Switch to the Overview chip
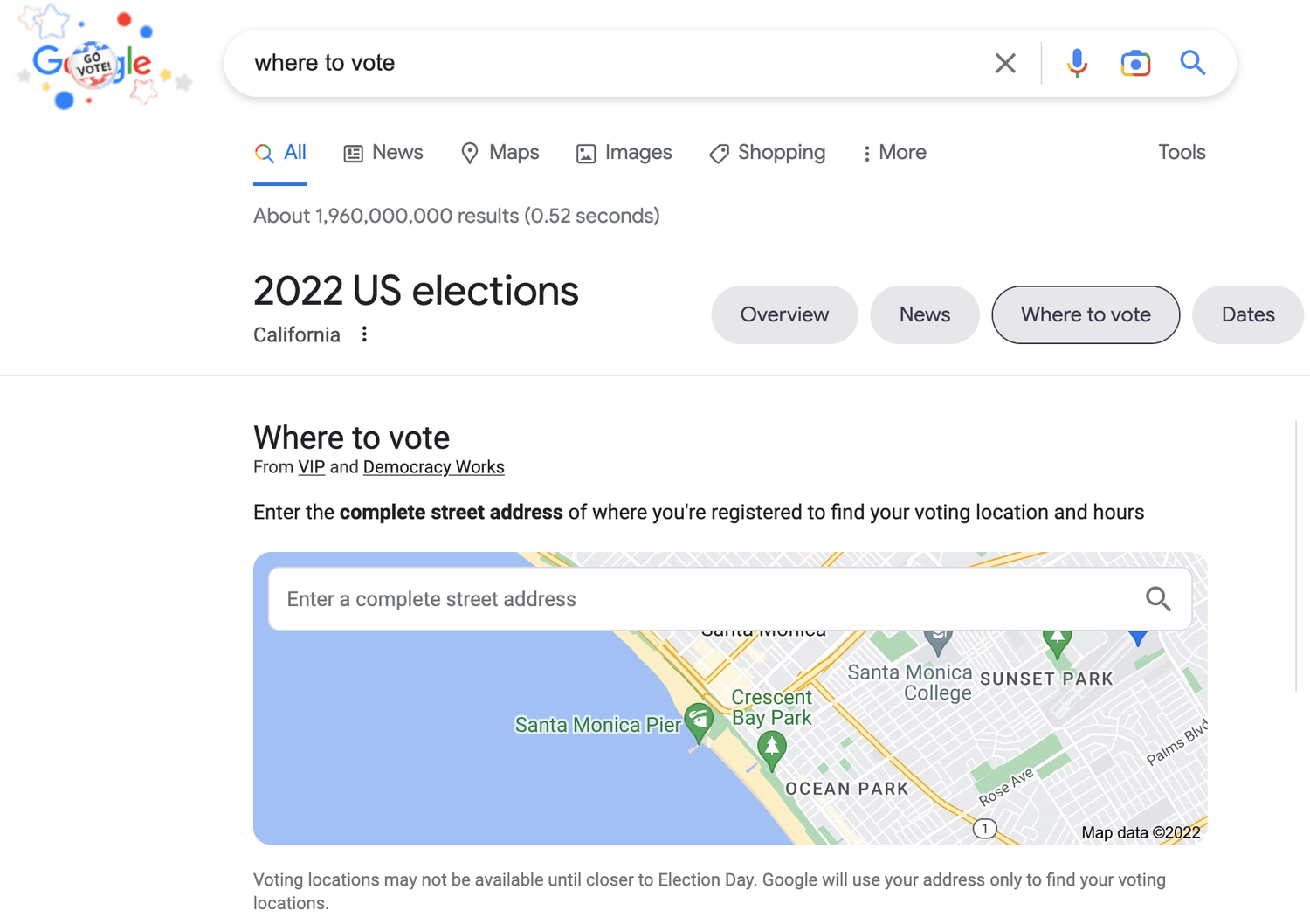Viewport: 1310px width, 924px height. coord(783,314)
